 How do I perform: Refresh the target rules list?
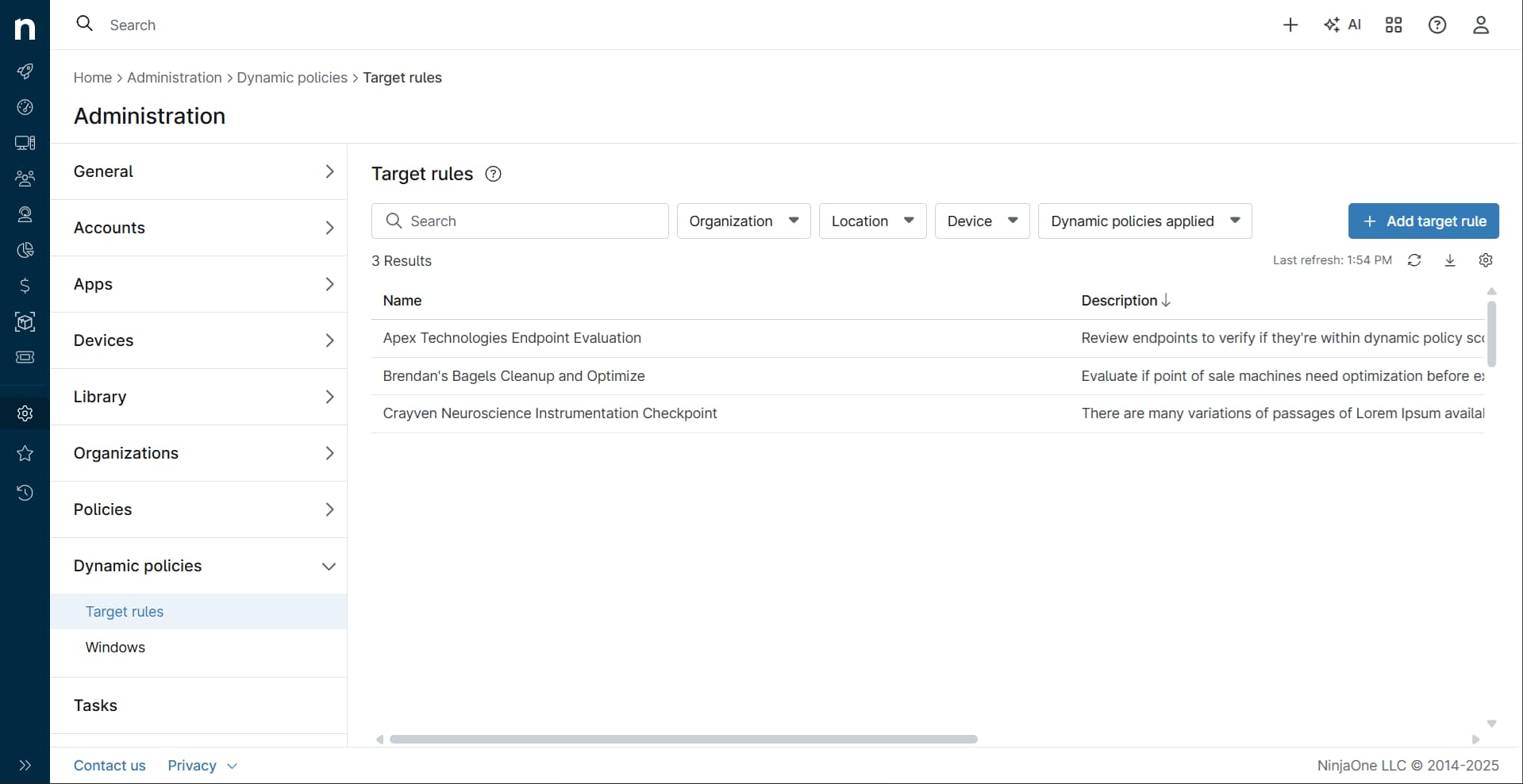click(x=1415, y=259)
